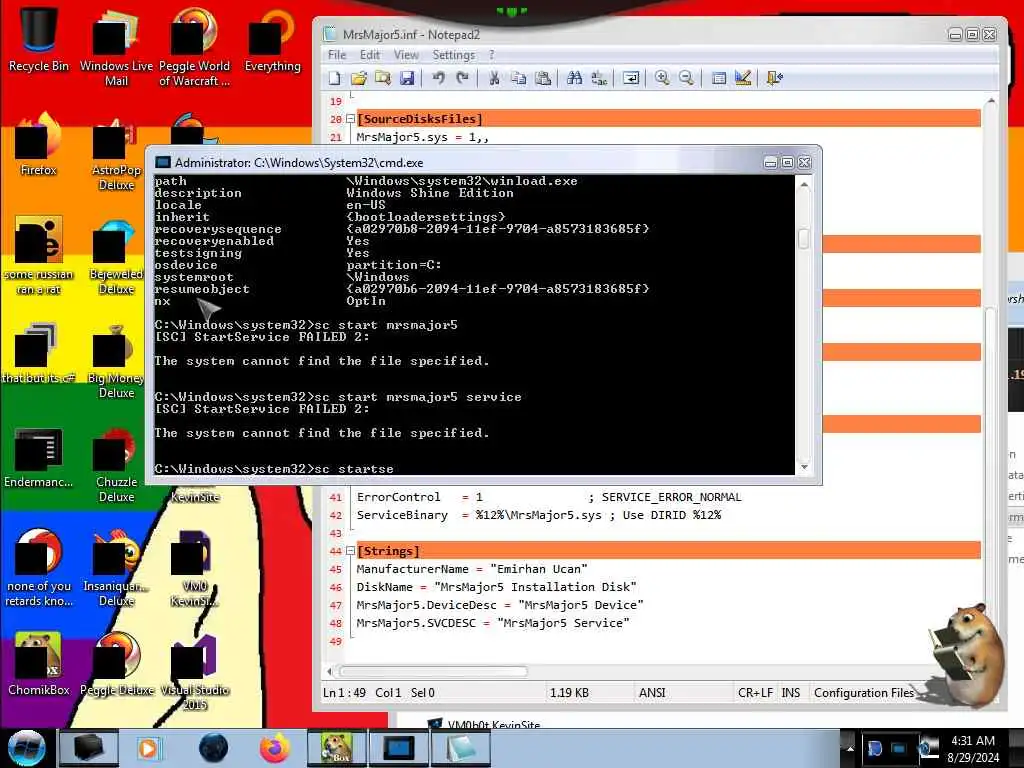This screenshot has height=768, width=1024.
Task: Select the Windows Live Mail desktop icon
Action: 116,47
